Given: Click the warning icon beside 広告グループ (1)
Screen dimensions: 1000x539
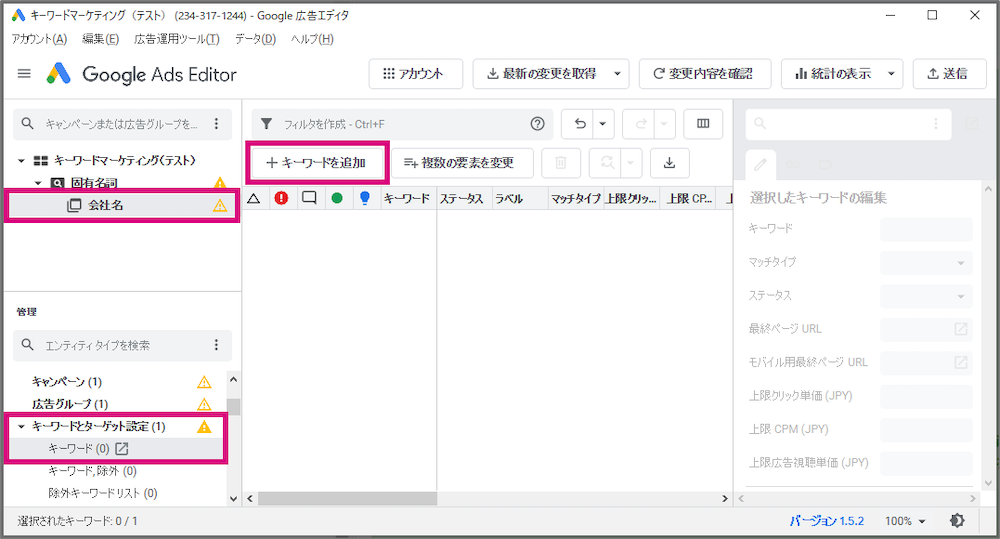Looking at the screenshot, I should pyautogui.click(x=204, y=404).
